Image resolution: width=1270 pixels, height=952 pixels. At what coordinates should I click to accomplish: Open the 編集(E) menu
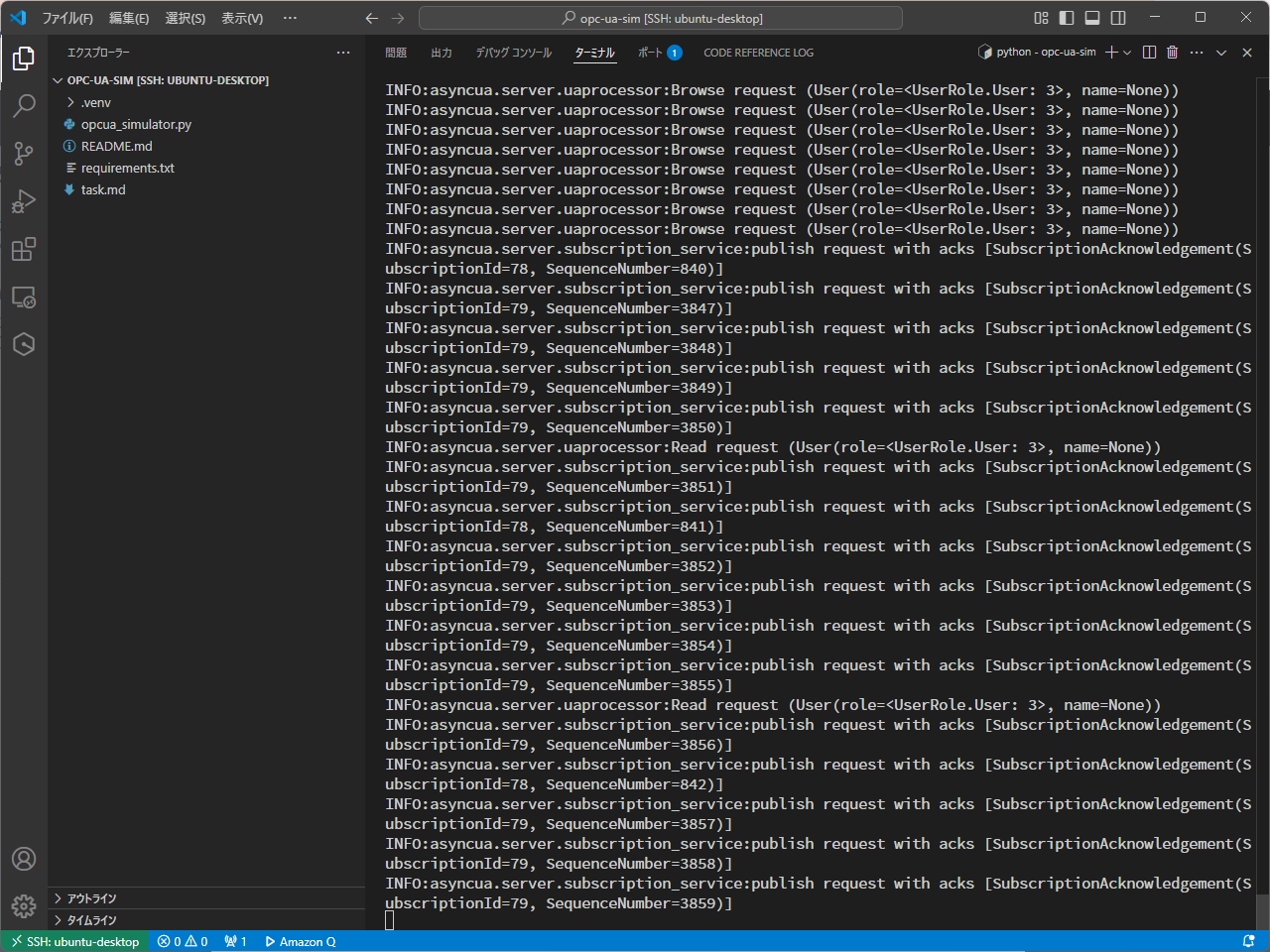point(129,18)
